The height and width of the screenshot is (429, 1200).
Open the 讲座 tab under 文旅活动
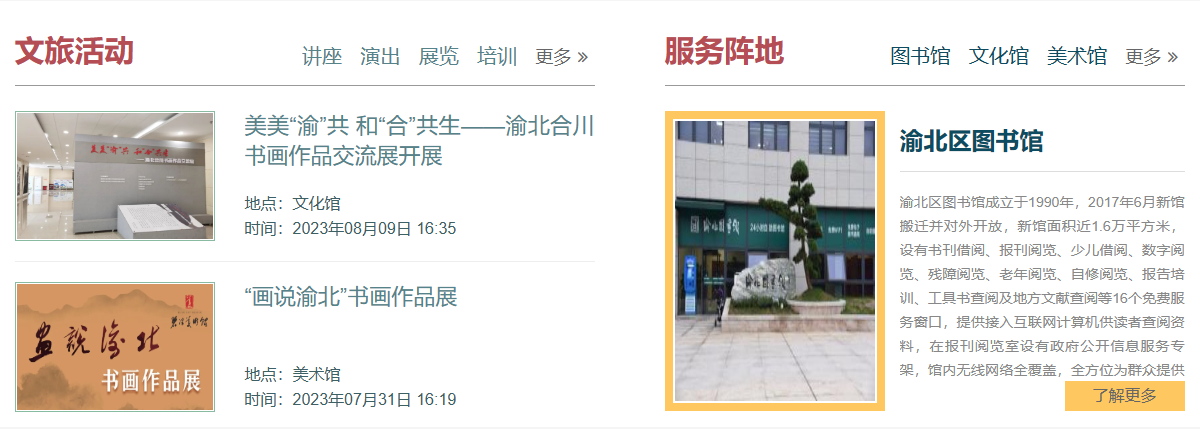tap(322, 56)
